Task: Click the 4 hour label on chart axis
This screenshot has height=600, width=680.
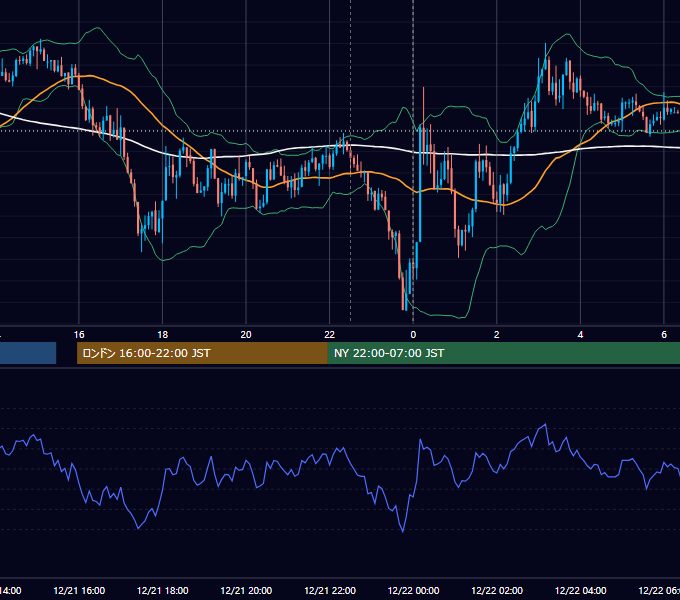Action: click(580, 335)
